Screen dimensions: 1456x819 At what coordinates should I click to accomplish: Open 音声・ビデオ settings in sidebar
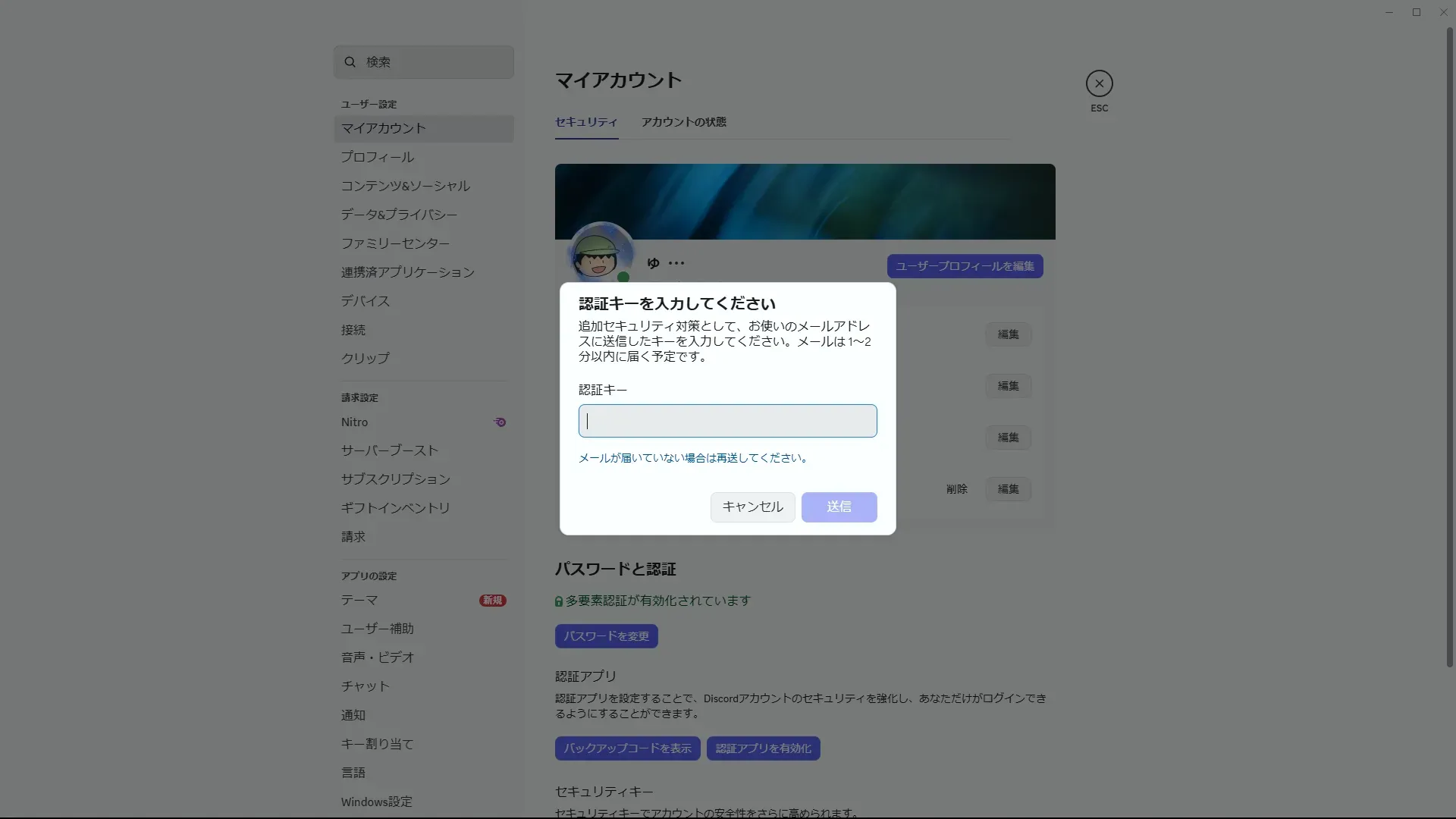pos(377,657)
